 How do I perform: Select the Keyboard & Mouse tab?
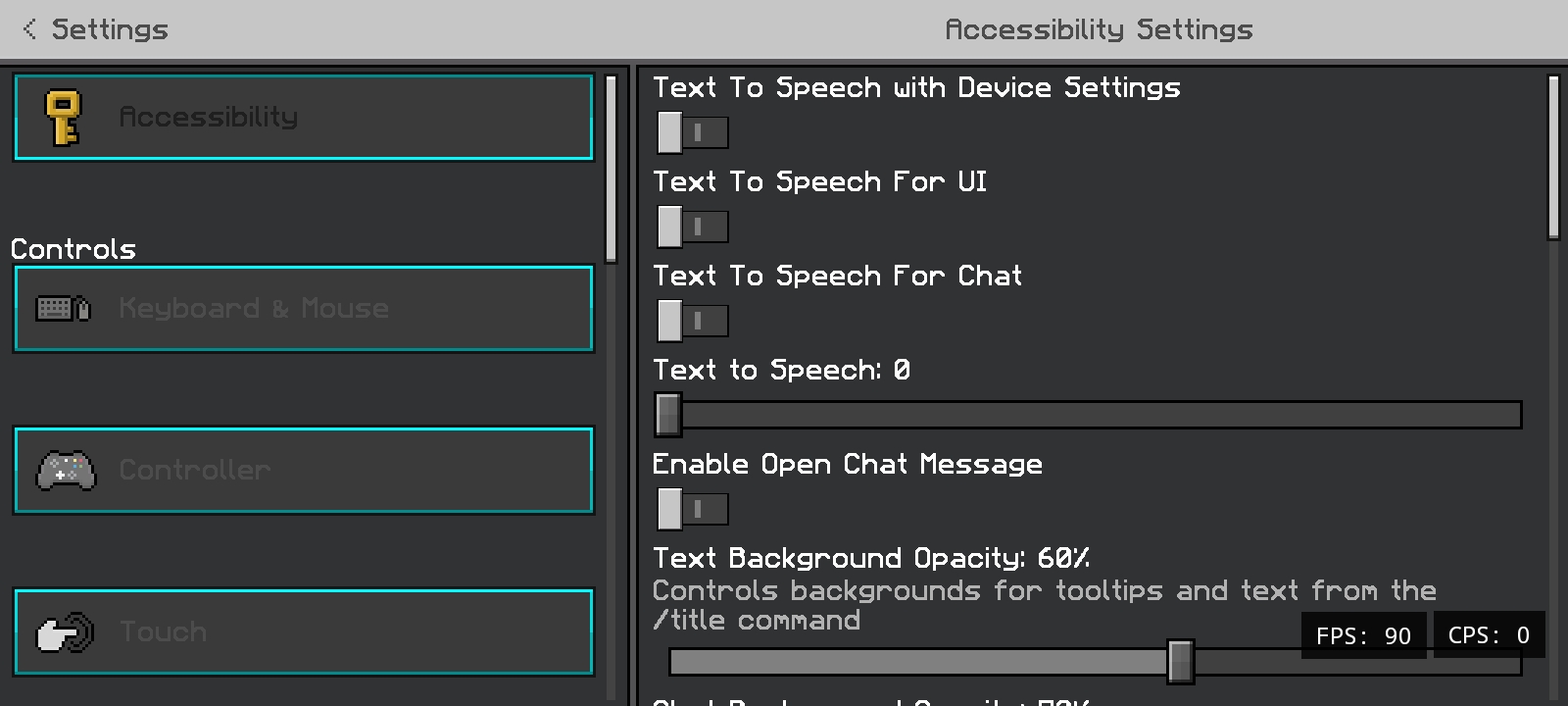coord(304,309)
